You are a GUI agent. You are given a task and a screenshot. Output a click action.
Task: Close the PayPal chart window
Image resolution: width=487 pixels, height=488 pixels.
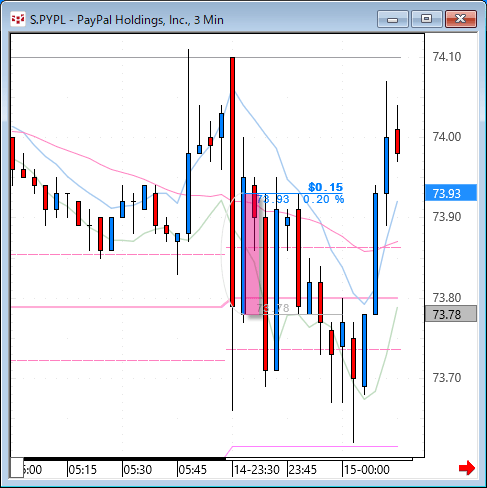(x=461, y=19)
